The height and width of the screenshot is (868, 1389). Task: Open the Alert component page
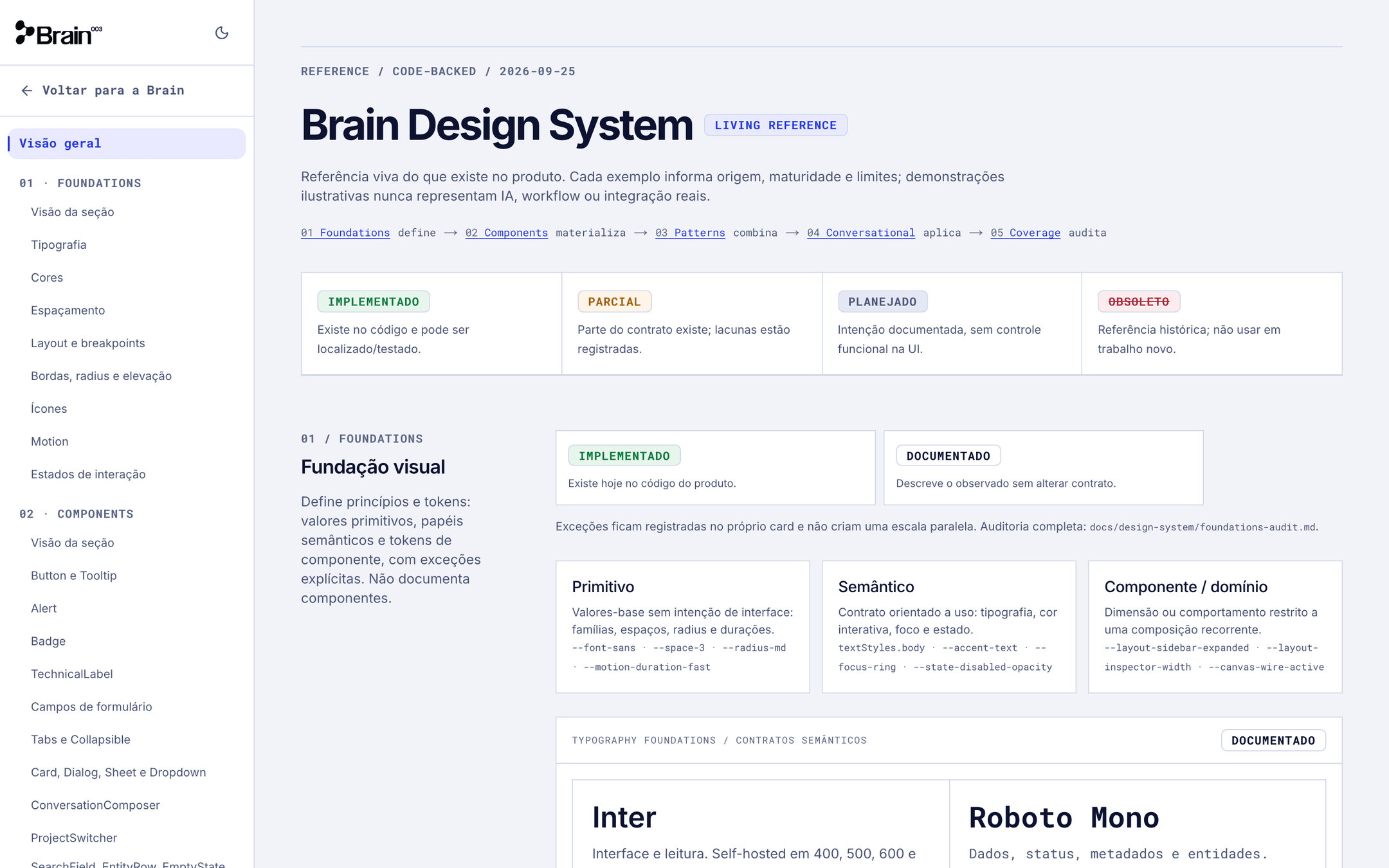[44, 609]
